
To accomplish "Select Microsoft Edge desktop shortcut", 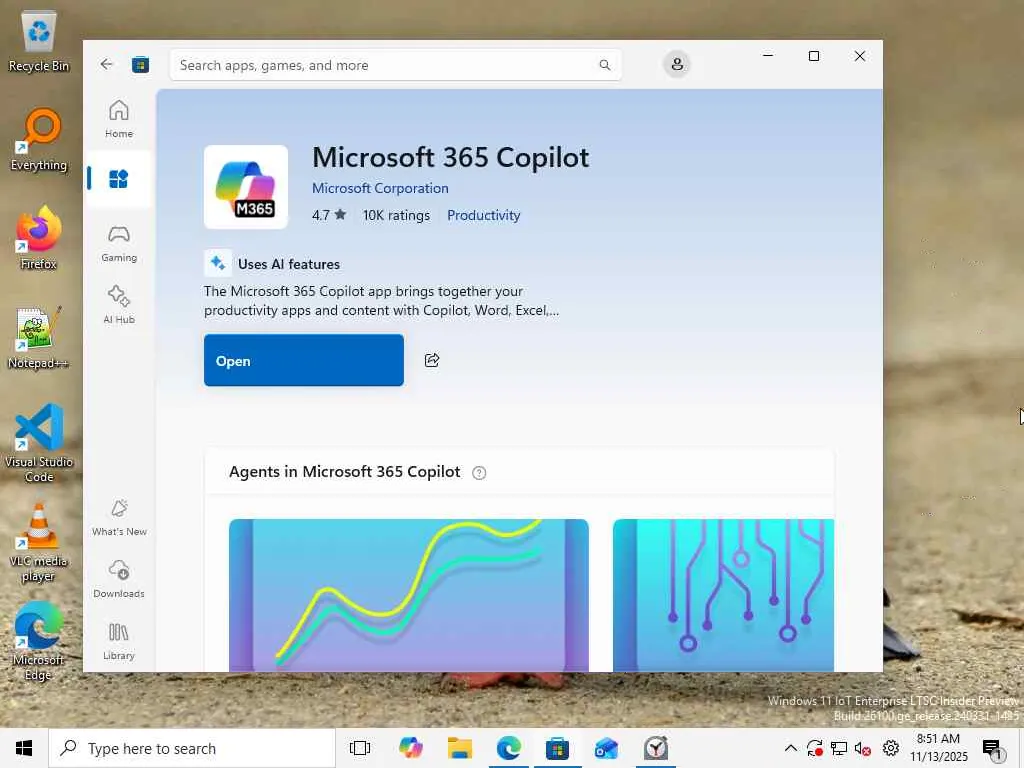I will [39, 642].
